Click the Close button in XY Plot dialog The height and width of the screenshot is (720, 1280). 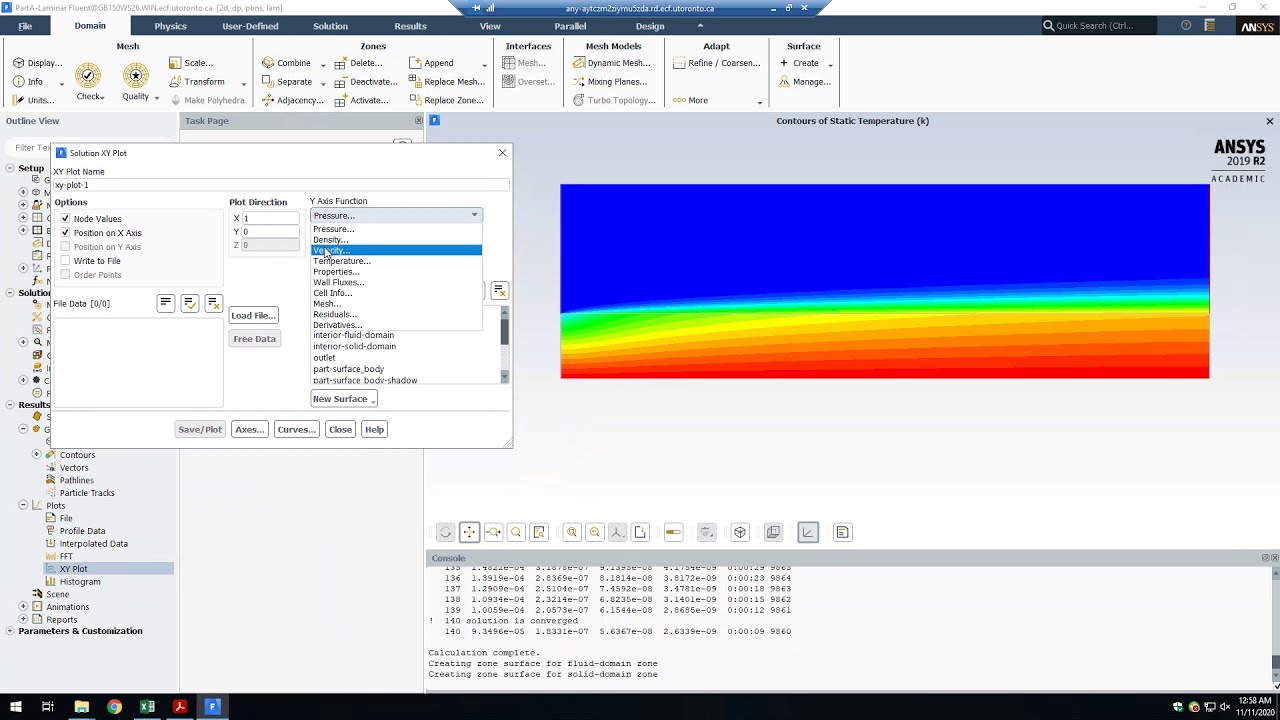340,429
